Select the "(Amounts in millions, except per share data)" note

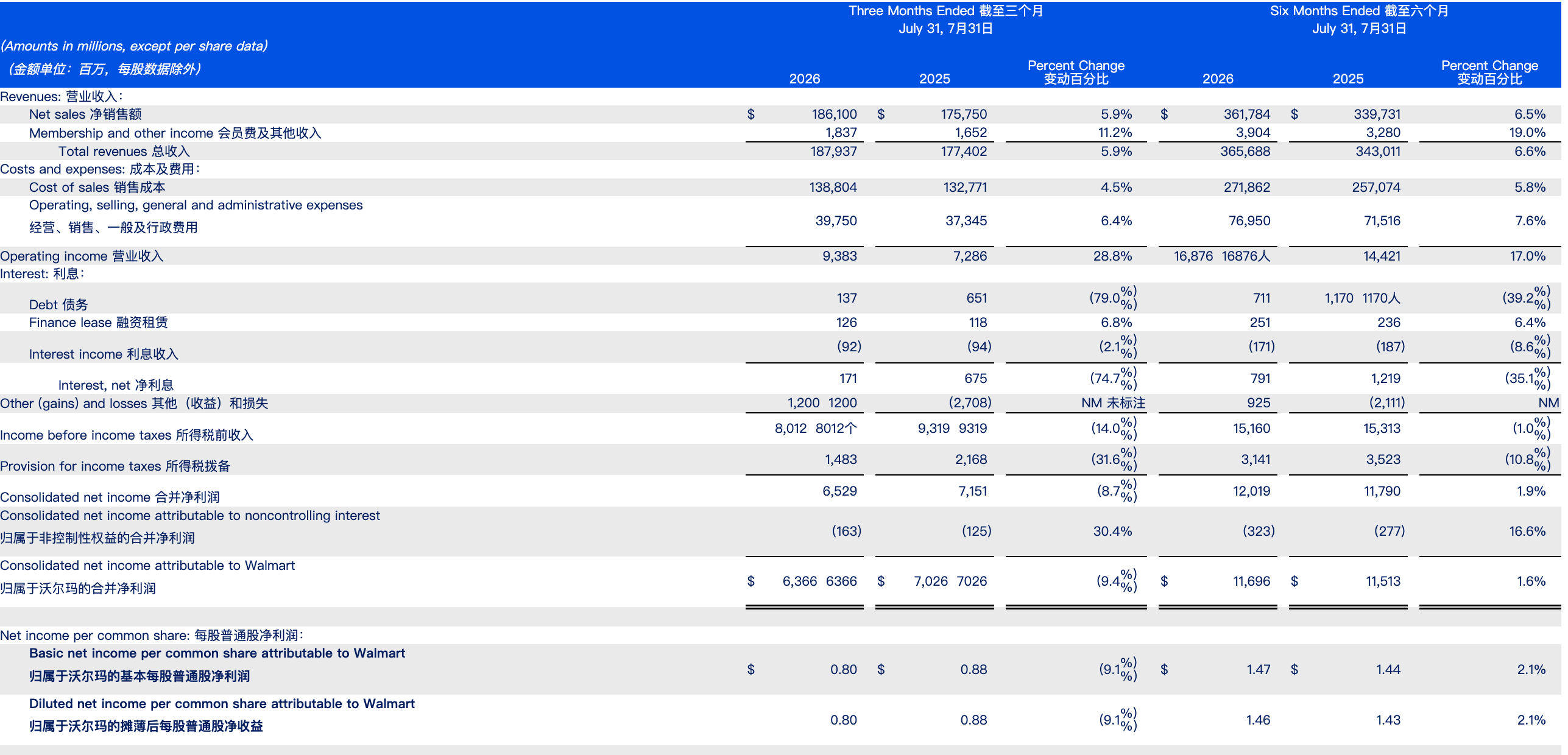coord(134,46)
